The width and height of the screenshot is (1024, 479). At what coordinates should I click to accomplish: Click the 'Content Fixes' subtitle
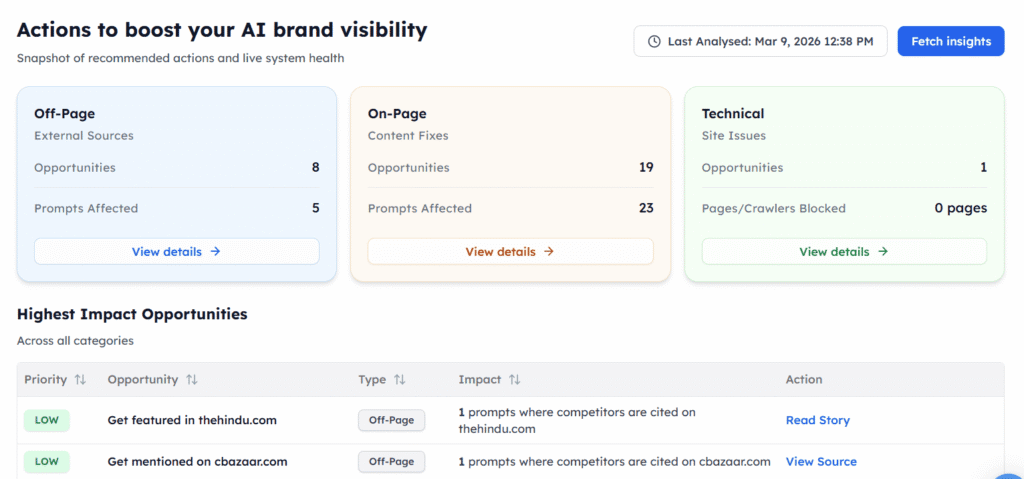pos(408,136)
